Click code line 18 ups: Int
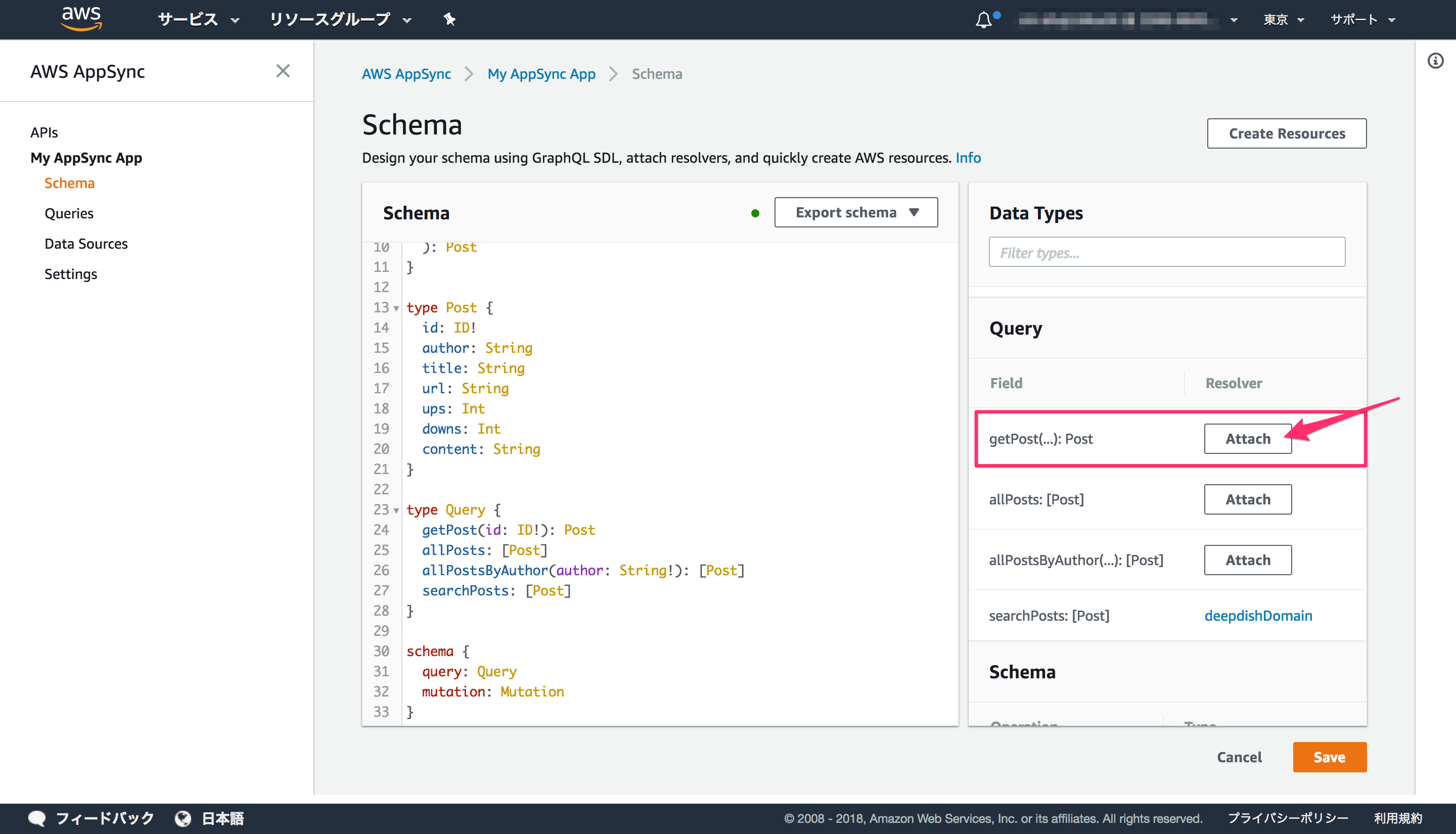This screenshot has height=834, width=1456. point(453,409)
